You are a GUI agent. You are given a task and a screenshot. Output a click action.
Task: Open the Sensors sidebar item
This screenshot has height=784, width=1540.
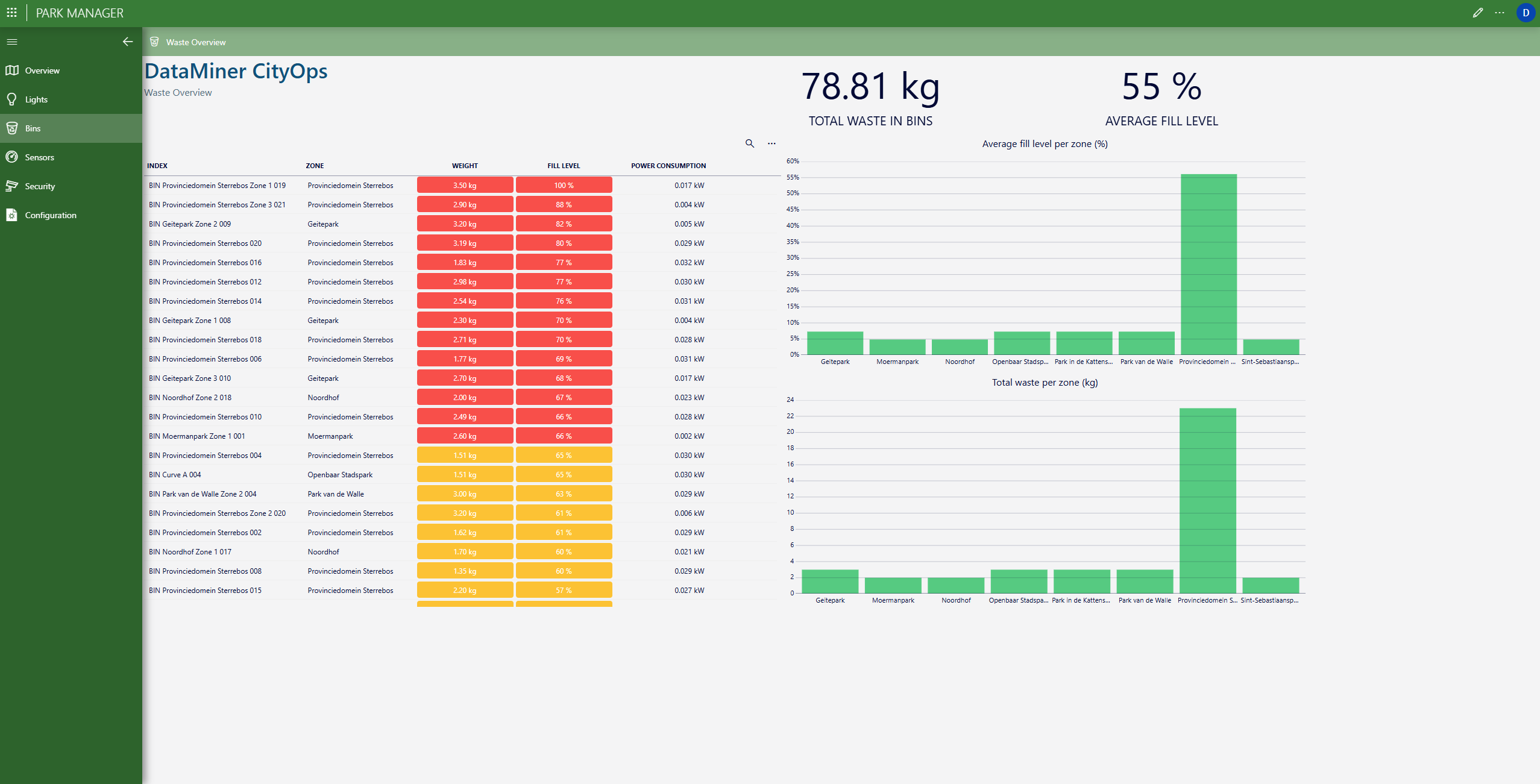[x=39, y=157]
